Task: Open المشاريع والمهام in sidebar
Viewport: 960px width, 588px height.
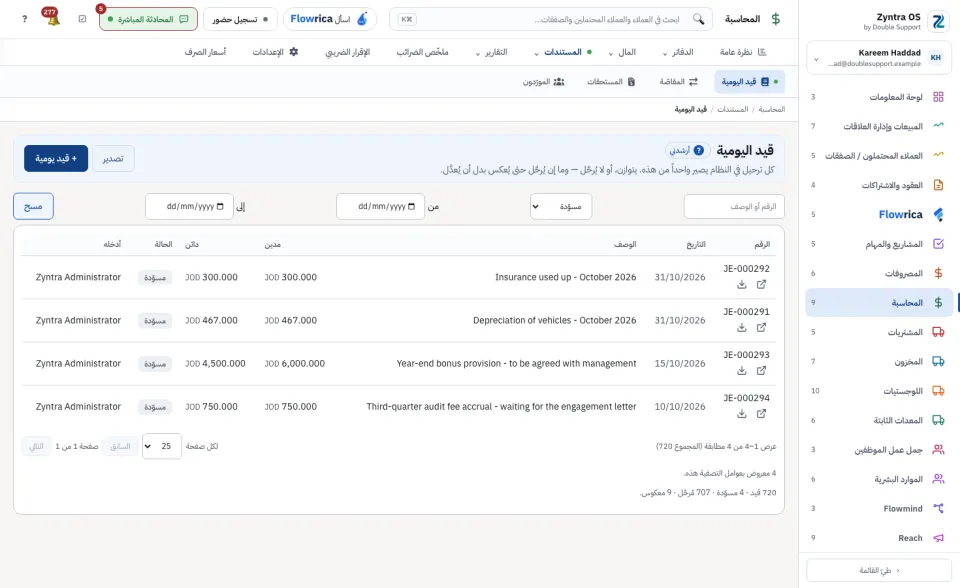Action: point(879,244)
